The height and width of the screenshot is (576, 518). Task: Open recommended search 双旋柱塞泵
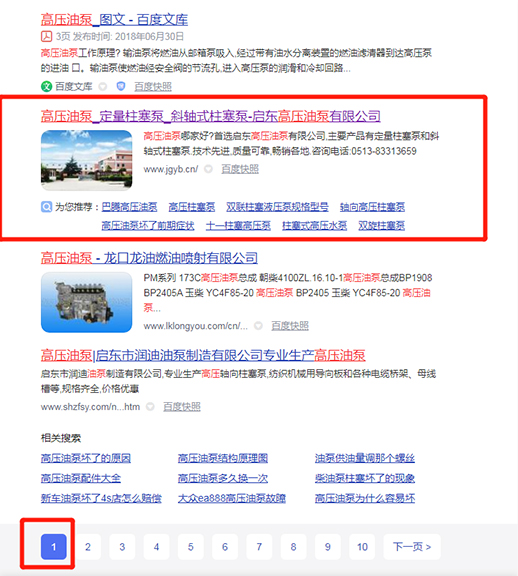pos(382,225)
